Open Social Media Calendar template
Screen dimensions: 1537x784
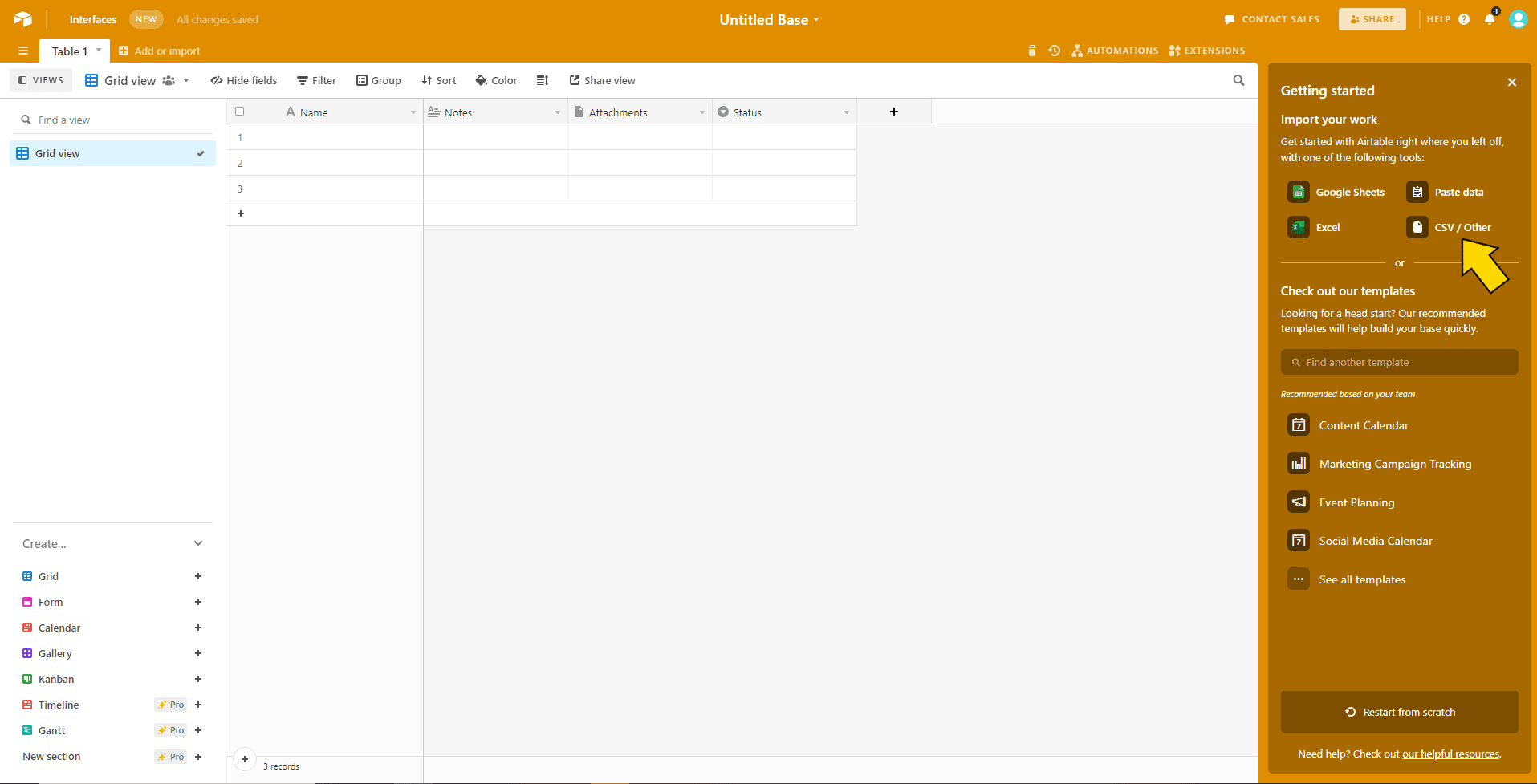(1360, 541)
